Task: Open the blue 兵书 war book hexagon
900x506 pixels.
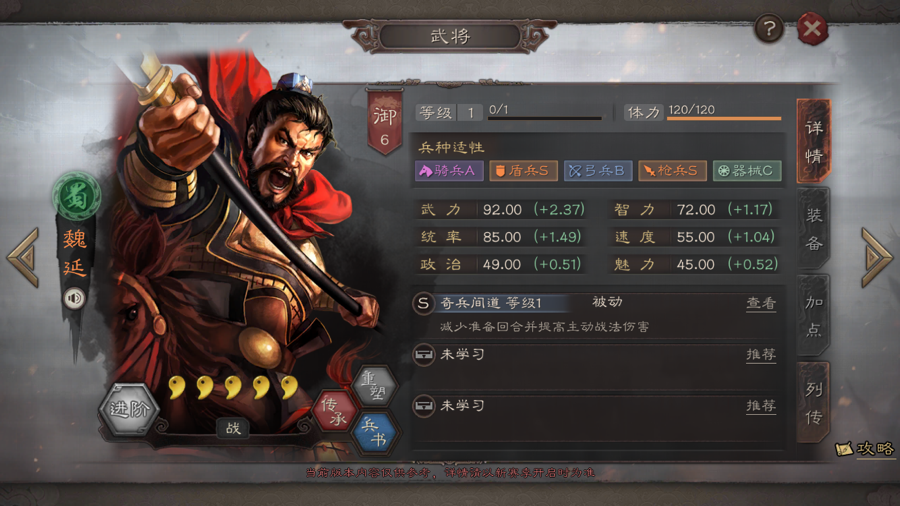Action: click(375, 432)
